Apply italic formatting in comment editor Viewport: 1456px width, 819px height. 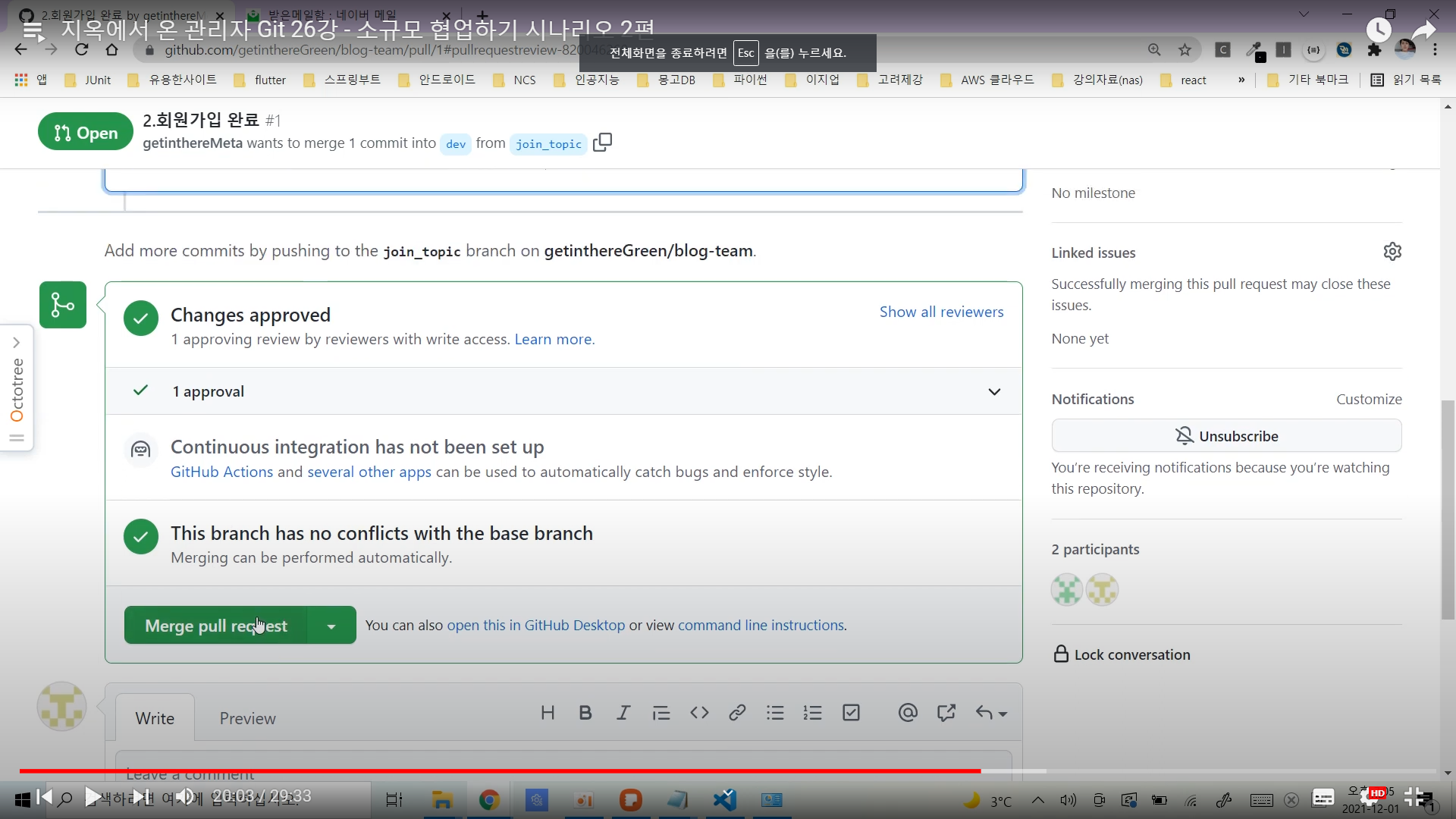(x=623, y=713)
